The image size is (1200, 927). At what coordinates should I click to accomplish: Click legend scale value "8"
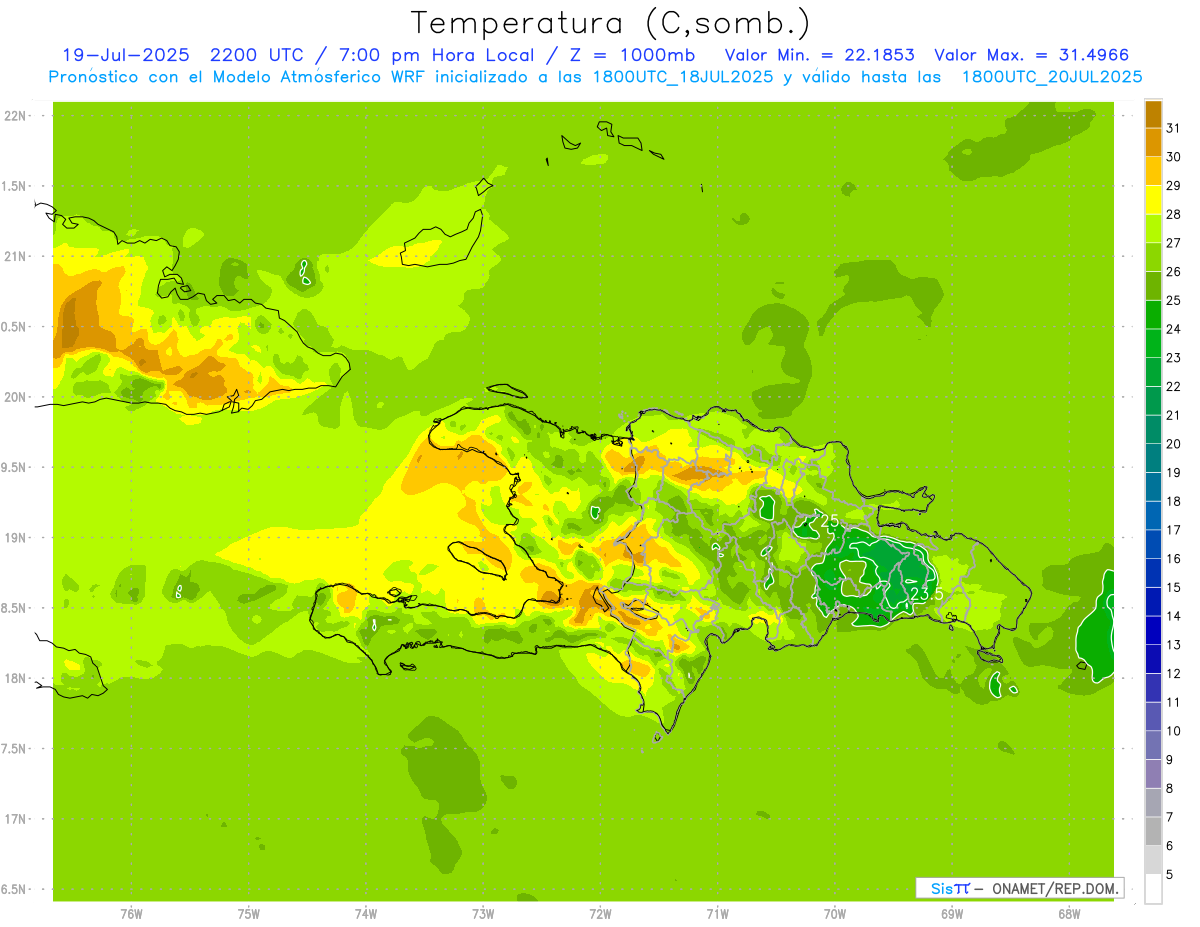coord(1170,788)
